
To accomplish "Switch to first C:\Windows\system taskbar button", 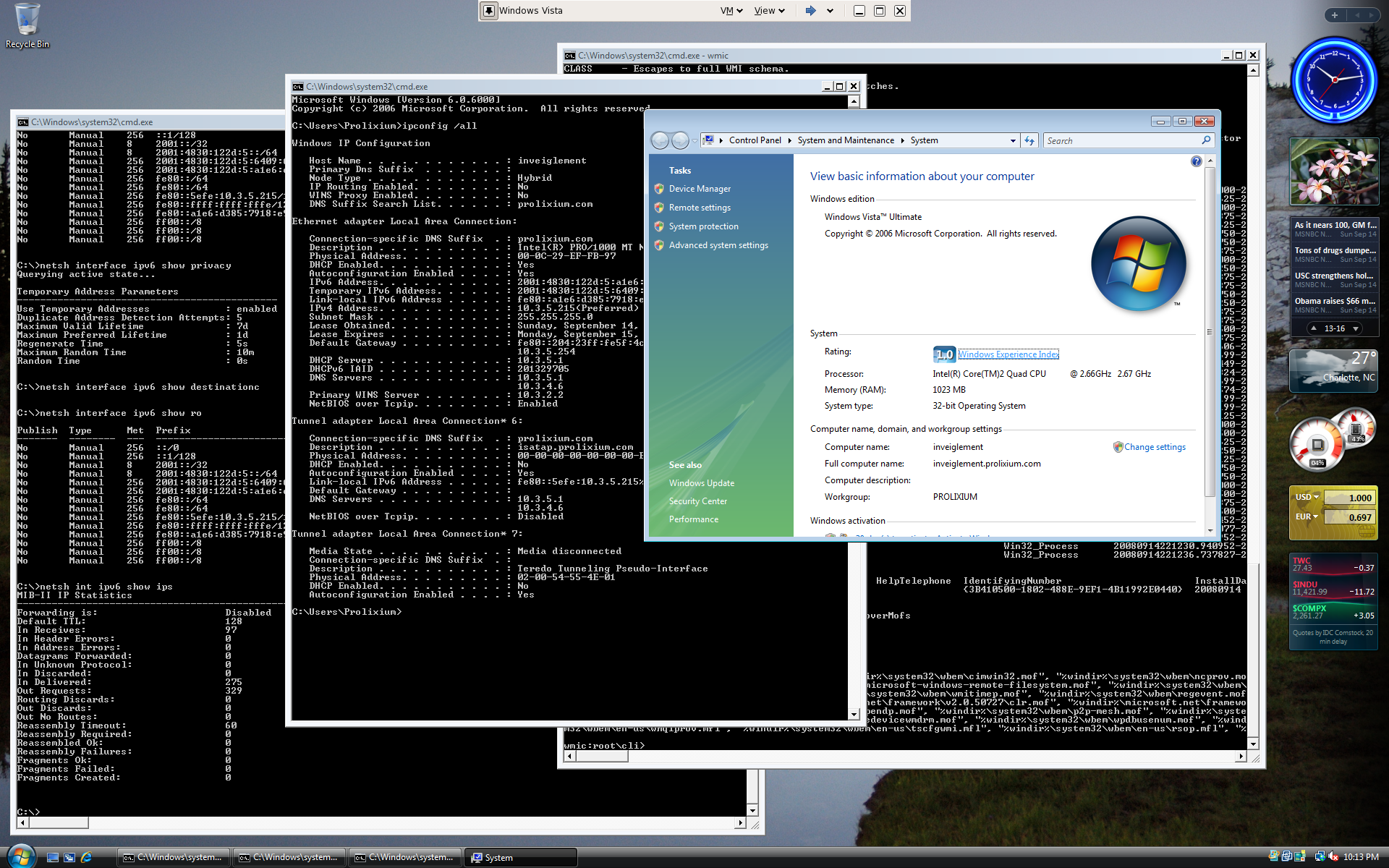I will (x=174, y=857).
